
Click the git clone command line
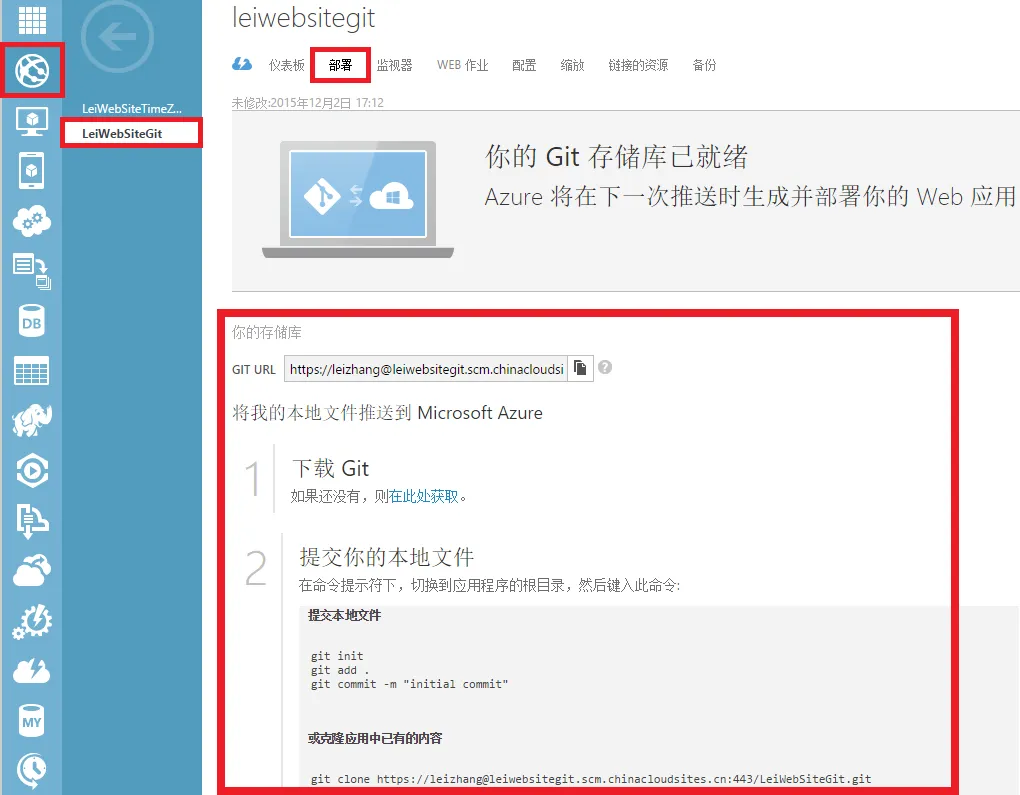pyautogui.click(x=591, y=779)
